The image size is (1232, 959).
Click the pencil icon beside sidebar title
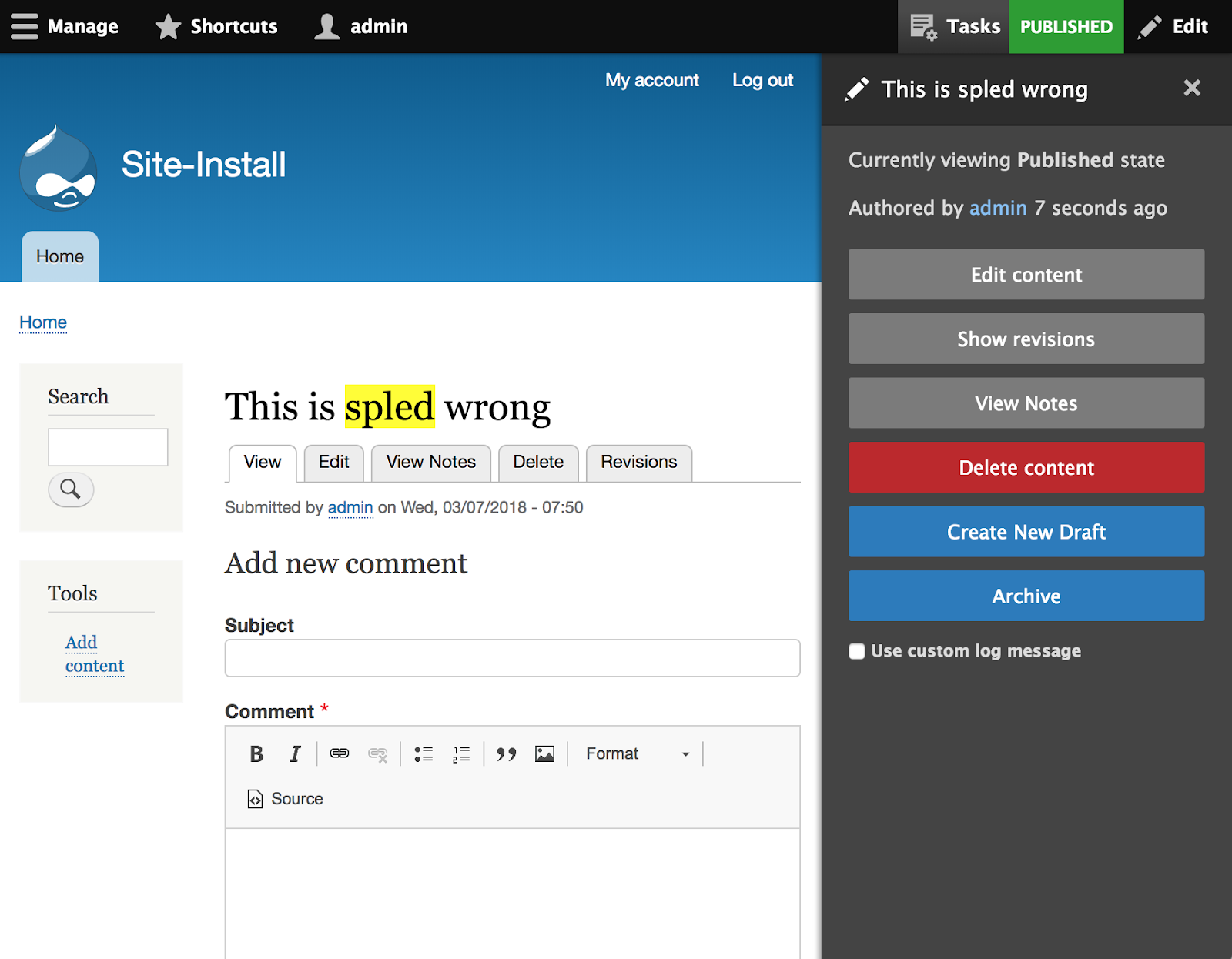pyautogui.click(x=856, y=89)
